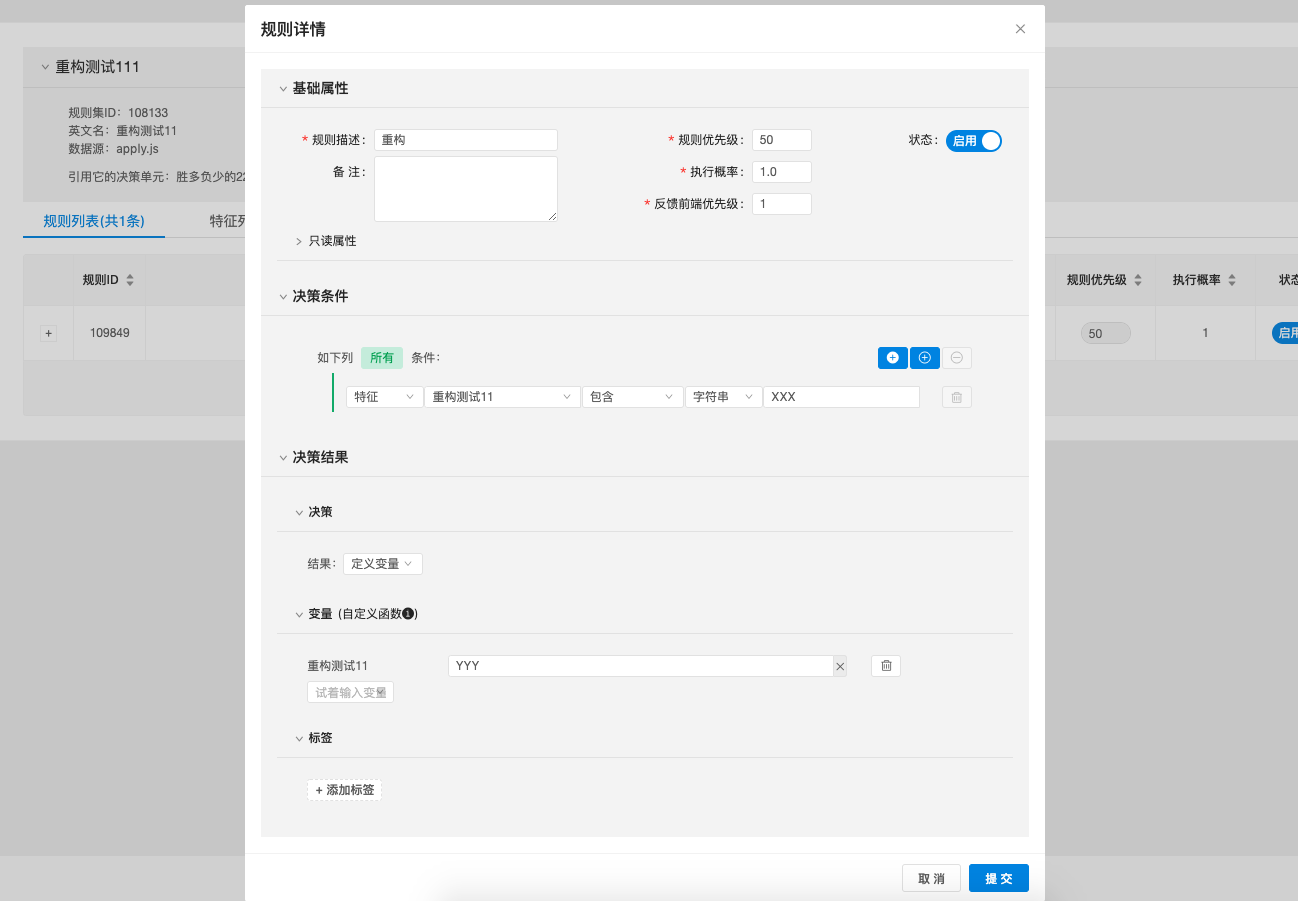Sort the table by 规则优先级 column
1298x901 pixels.
coord(1138,280)
